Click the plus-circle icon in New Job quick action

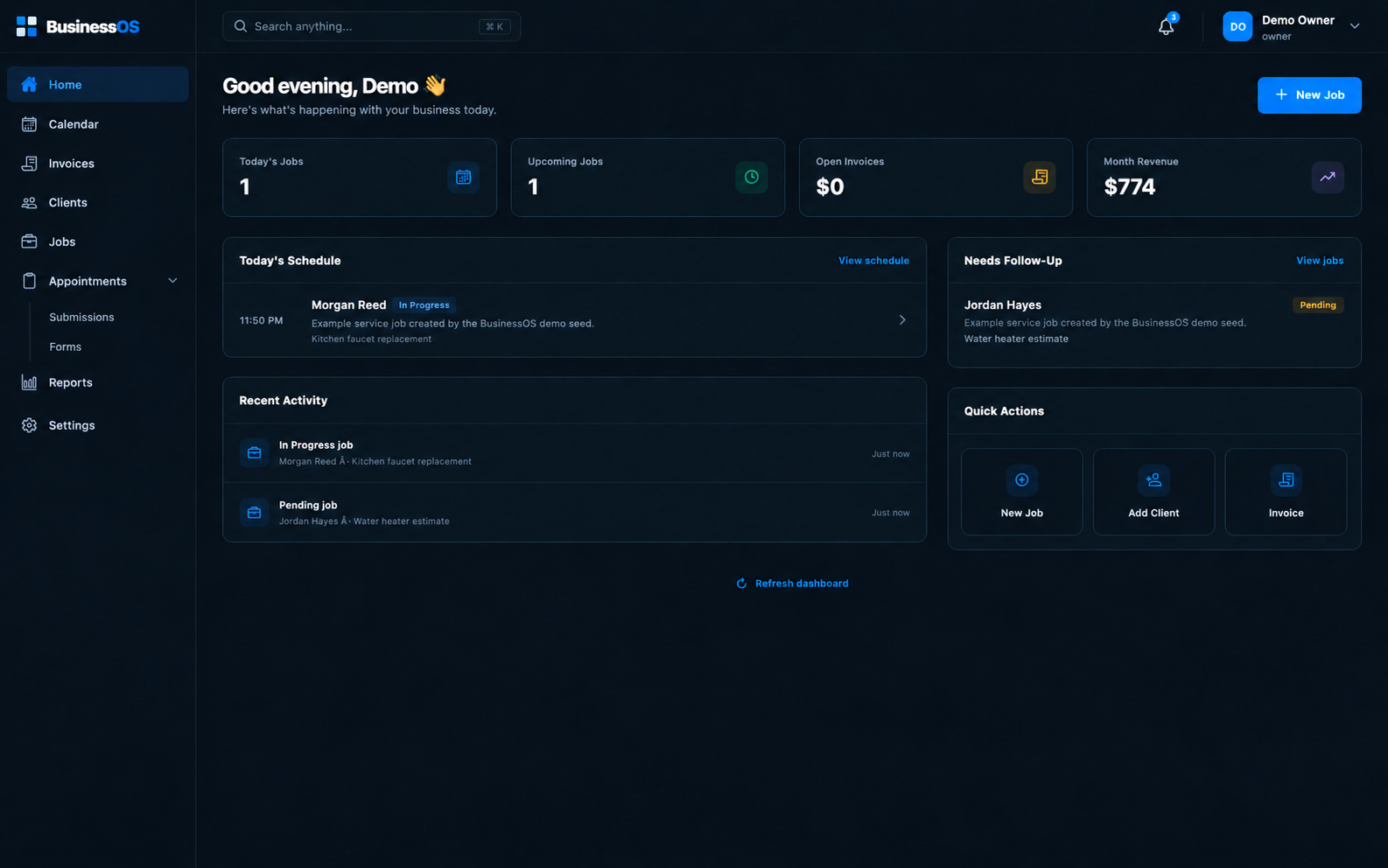pos(1021,479)
